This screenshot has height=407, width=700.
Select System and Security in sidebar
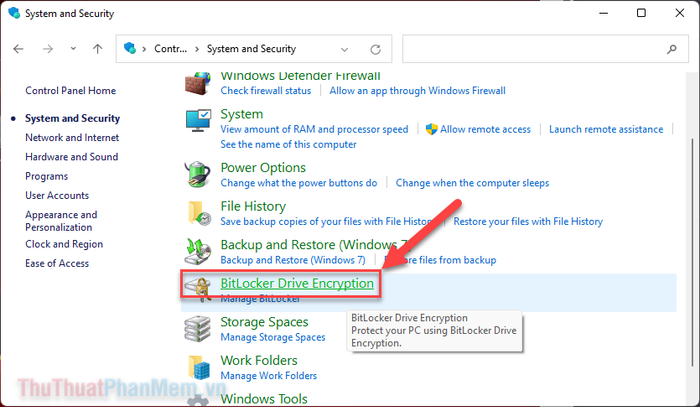[x=72, y=118]
